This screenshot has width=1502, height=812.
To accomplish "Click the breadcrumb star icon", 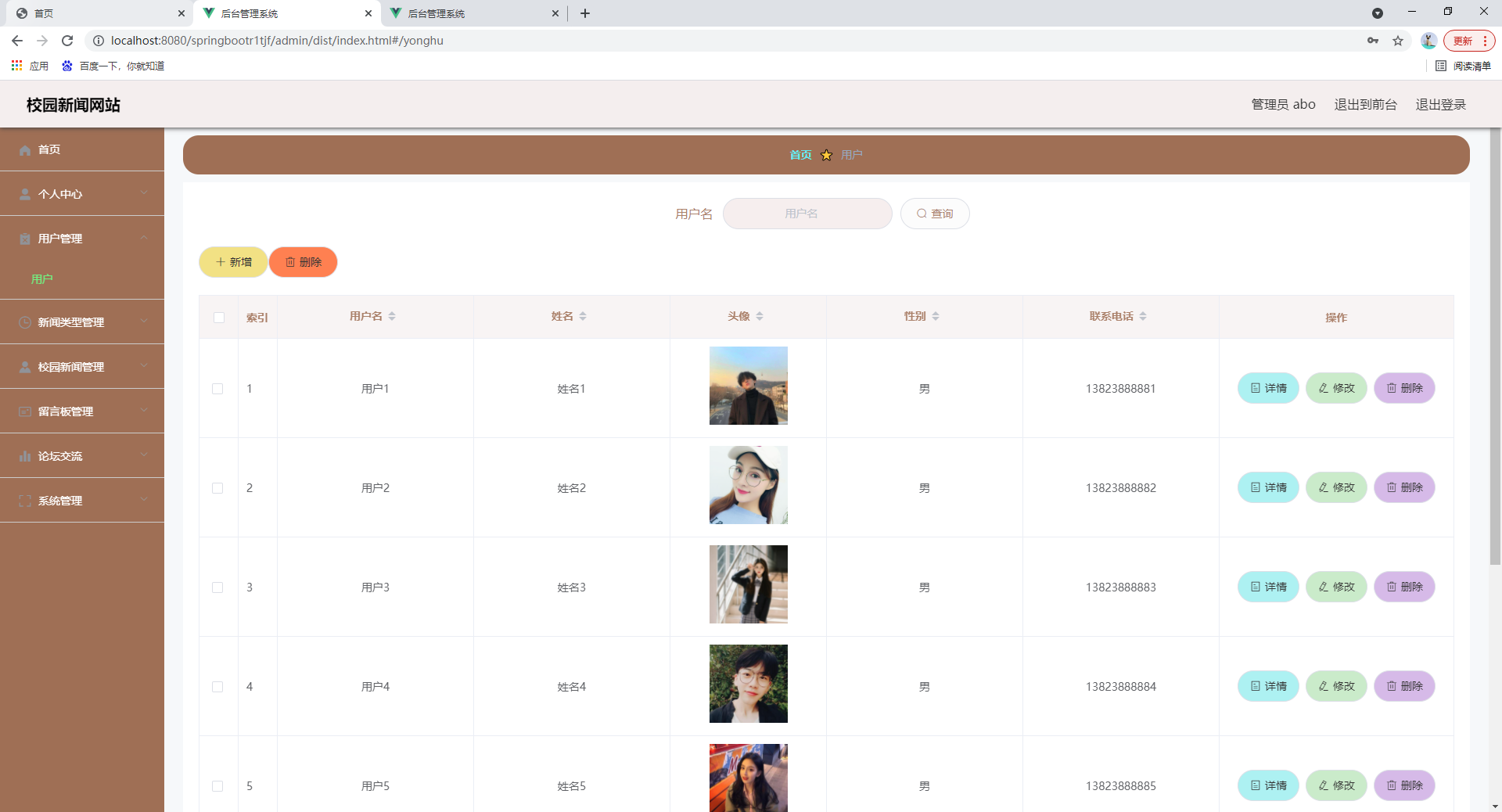I will point(826,155).
